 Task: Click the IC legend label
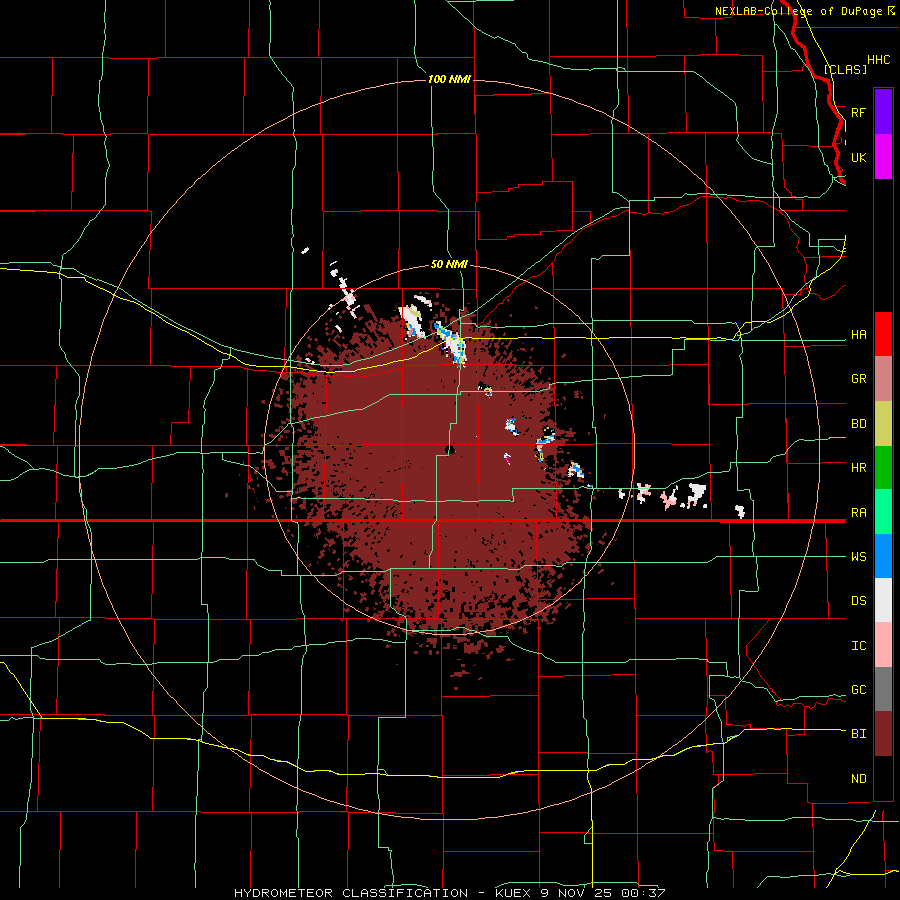click(x=858, y=646)
